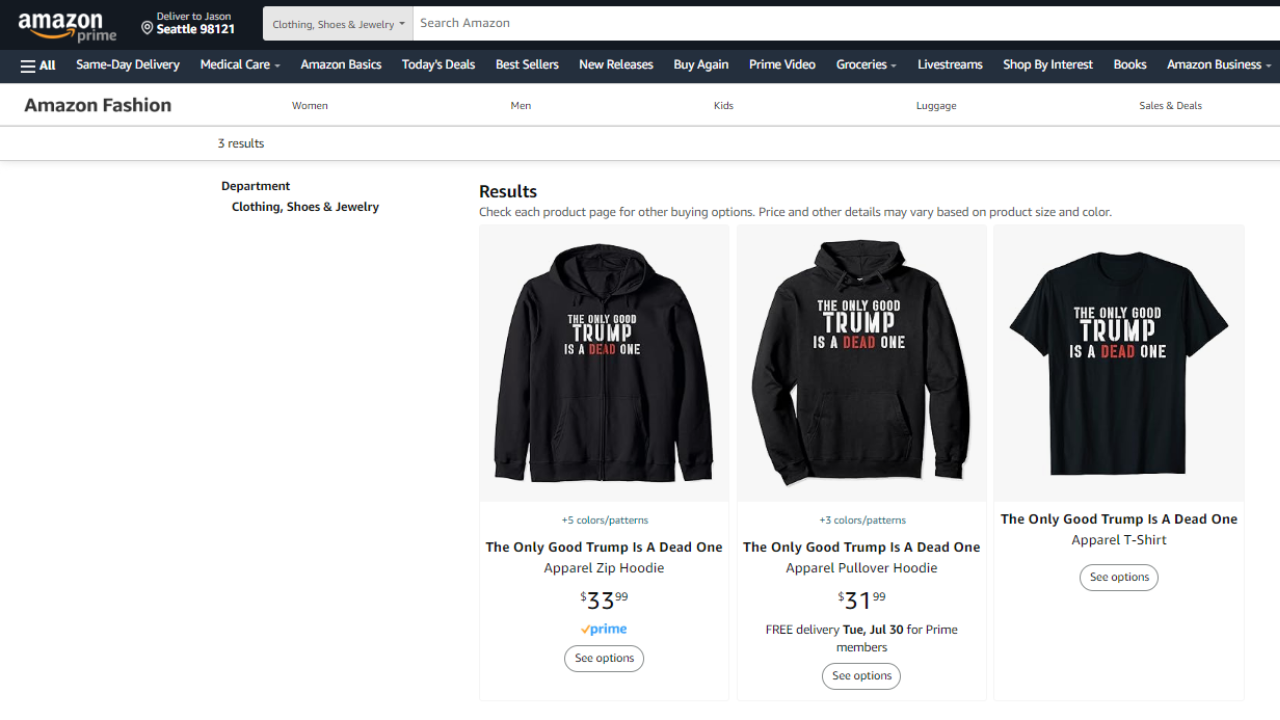The height and width of the screenshot is (720, 1280).
Task: Click the Prime badge under Zip Hoodie
Action: coord(604,629)
